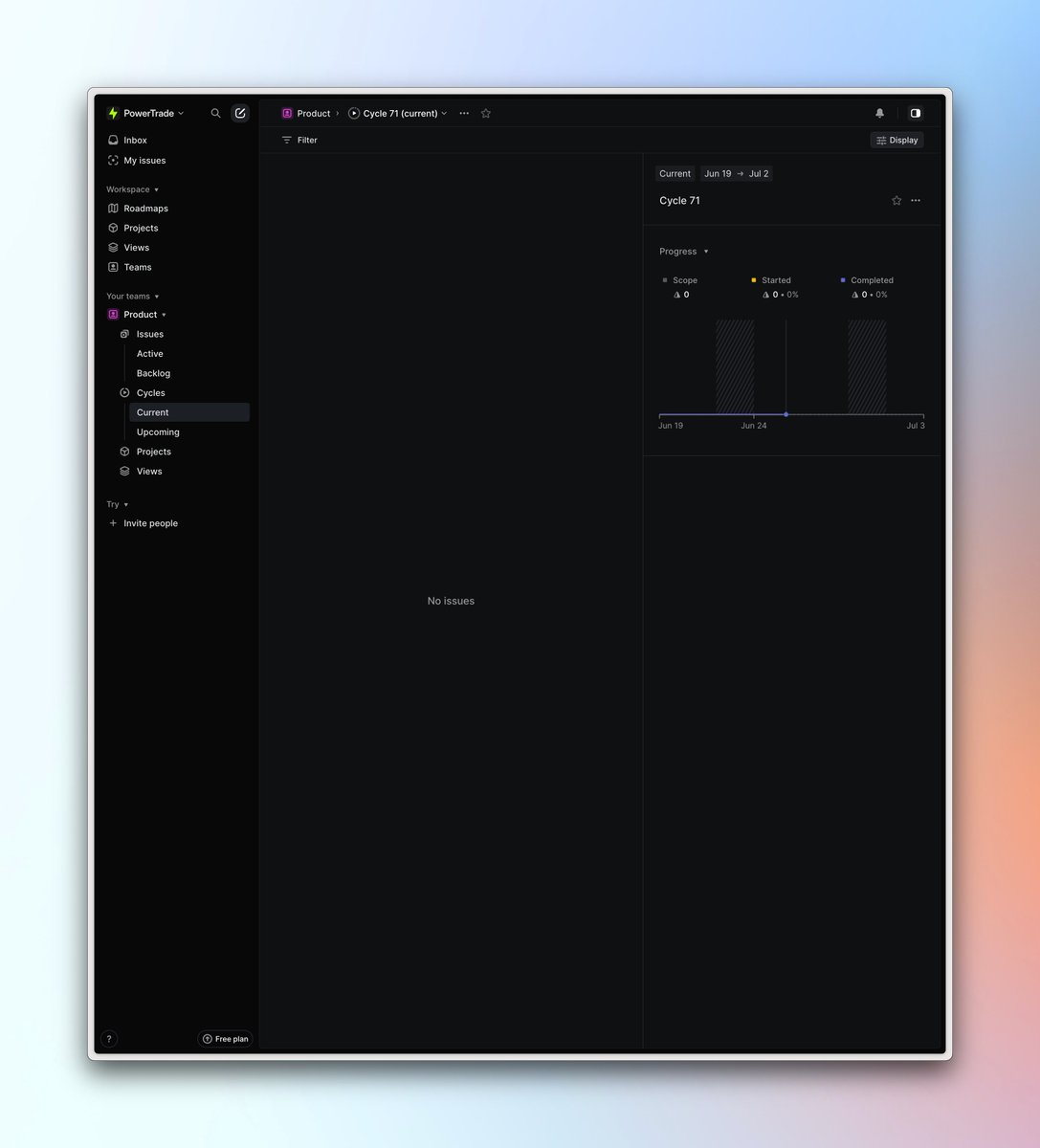1040x1148 pixels.
Task: Open notifications bell icon
Action: click(880, 113)
